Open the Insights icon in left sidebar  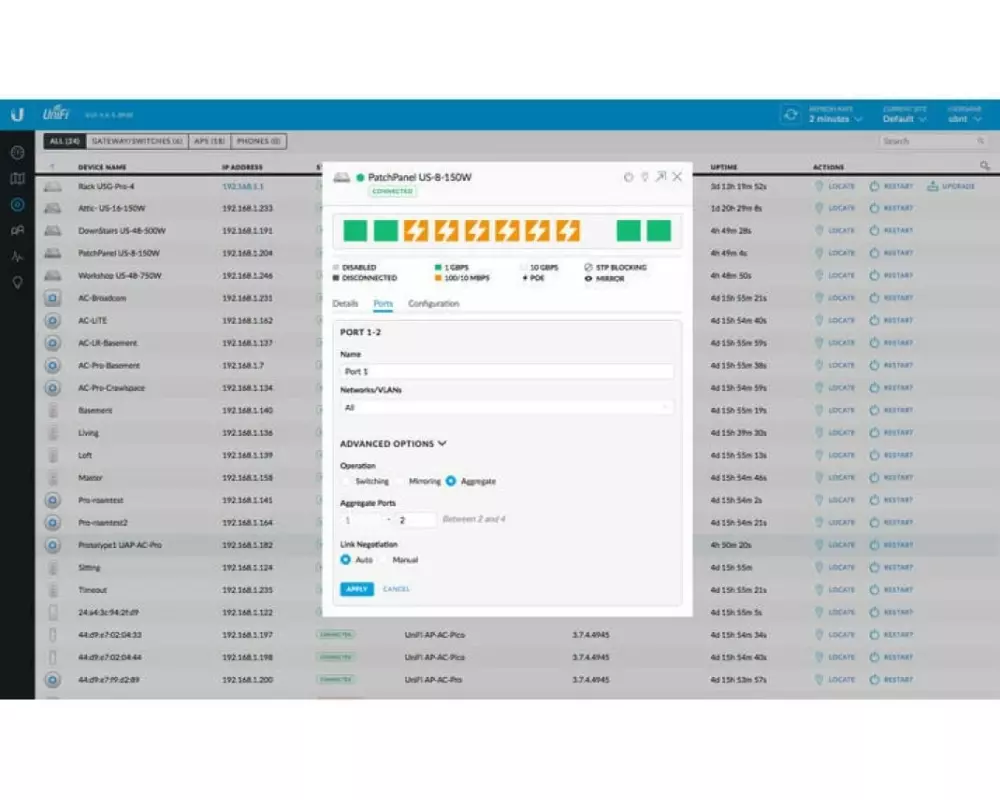tap(17, 282)
